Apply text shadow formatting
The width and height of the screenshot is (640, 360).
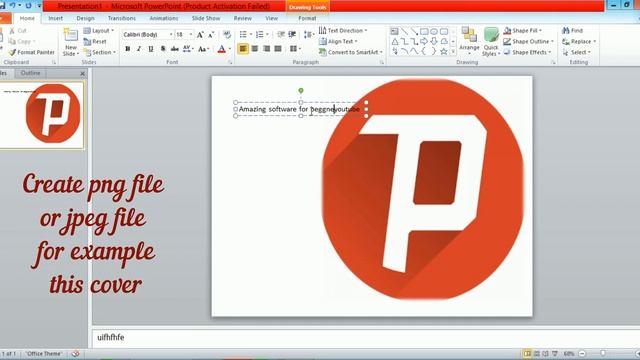(x=163, y=49)
